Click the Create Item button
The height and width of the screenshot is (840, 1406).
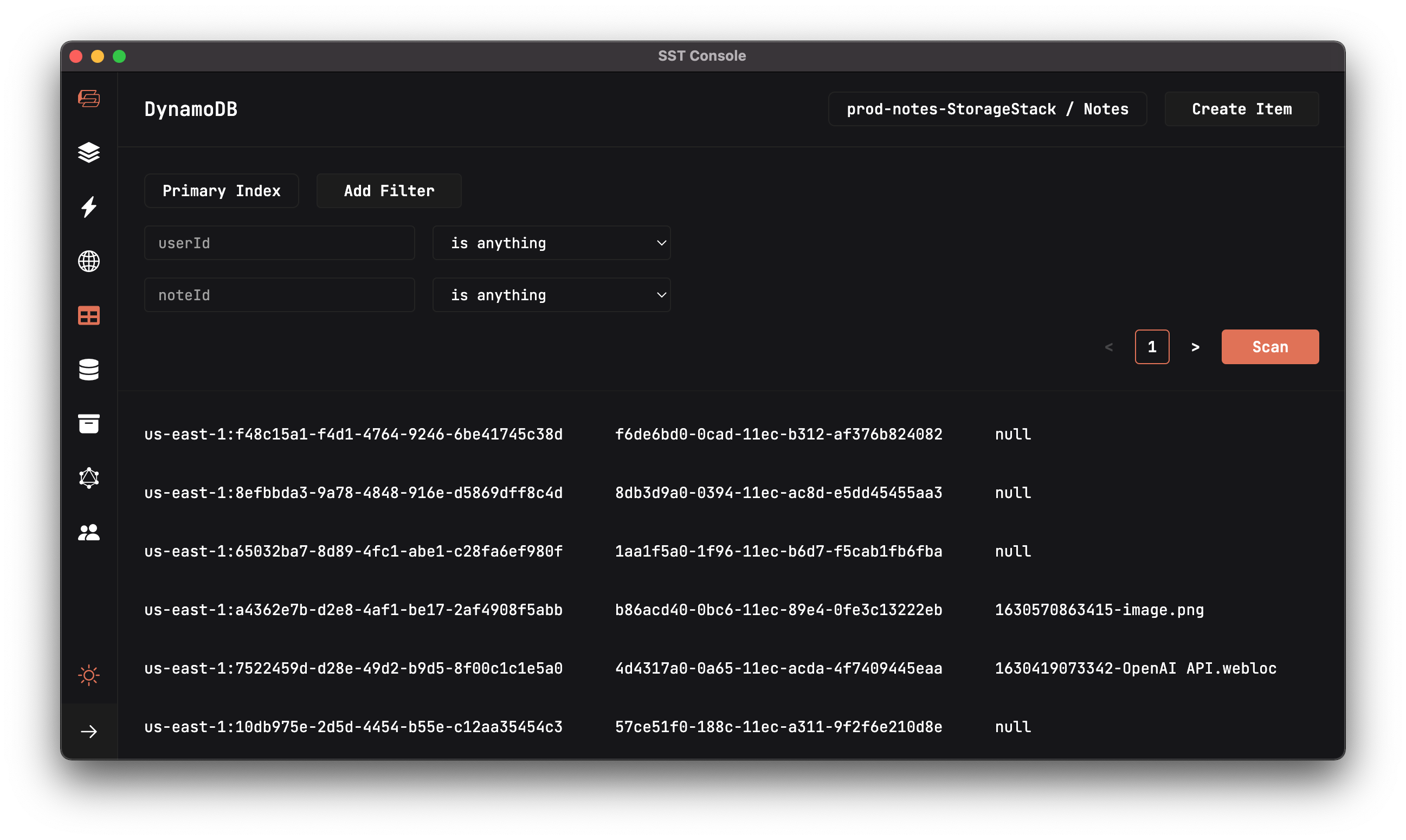coord(1241,109)
